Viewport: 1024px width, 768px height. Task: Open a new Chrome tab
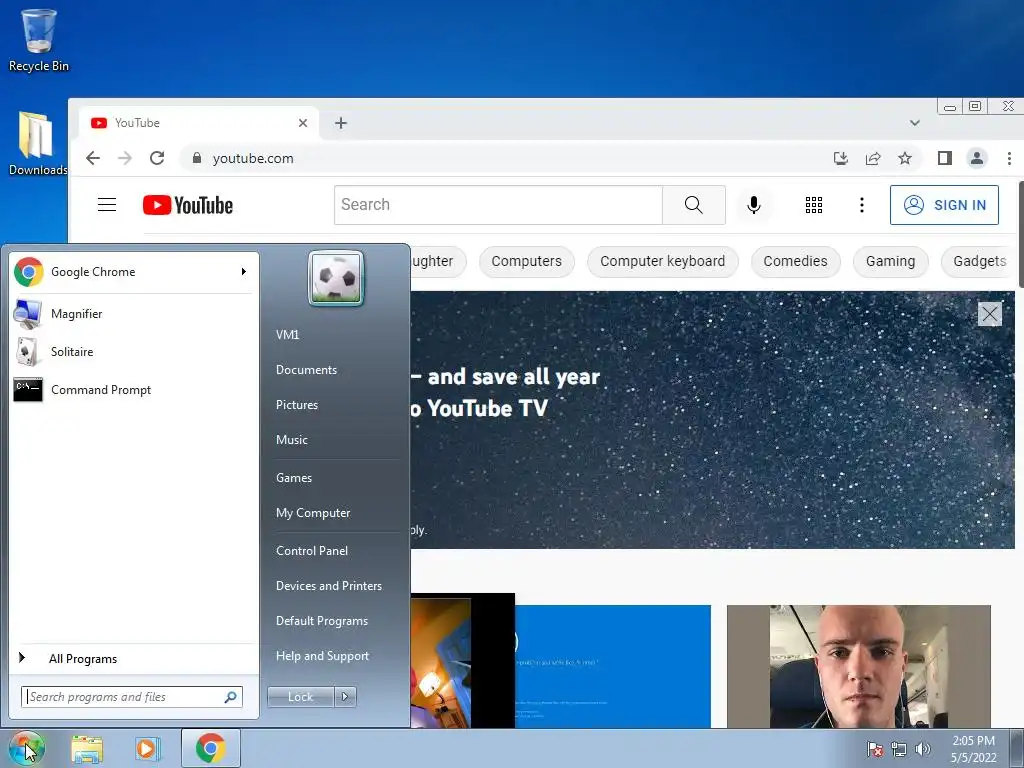pyautogui.click(x=340, y=123)
